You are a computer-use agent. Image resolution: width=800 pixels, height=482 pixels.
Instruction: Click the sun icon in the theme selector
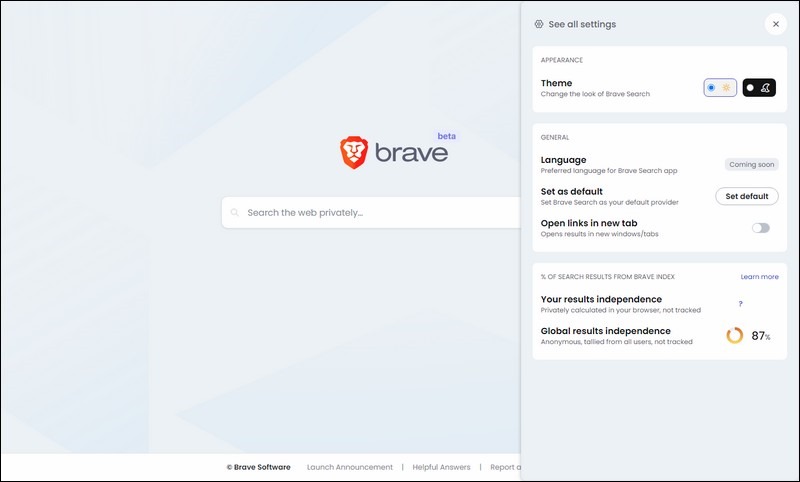[x=726, y=88]
